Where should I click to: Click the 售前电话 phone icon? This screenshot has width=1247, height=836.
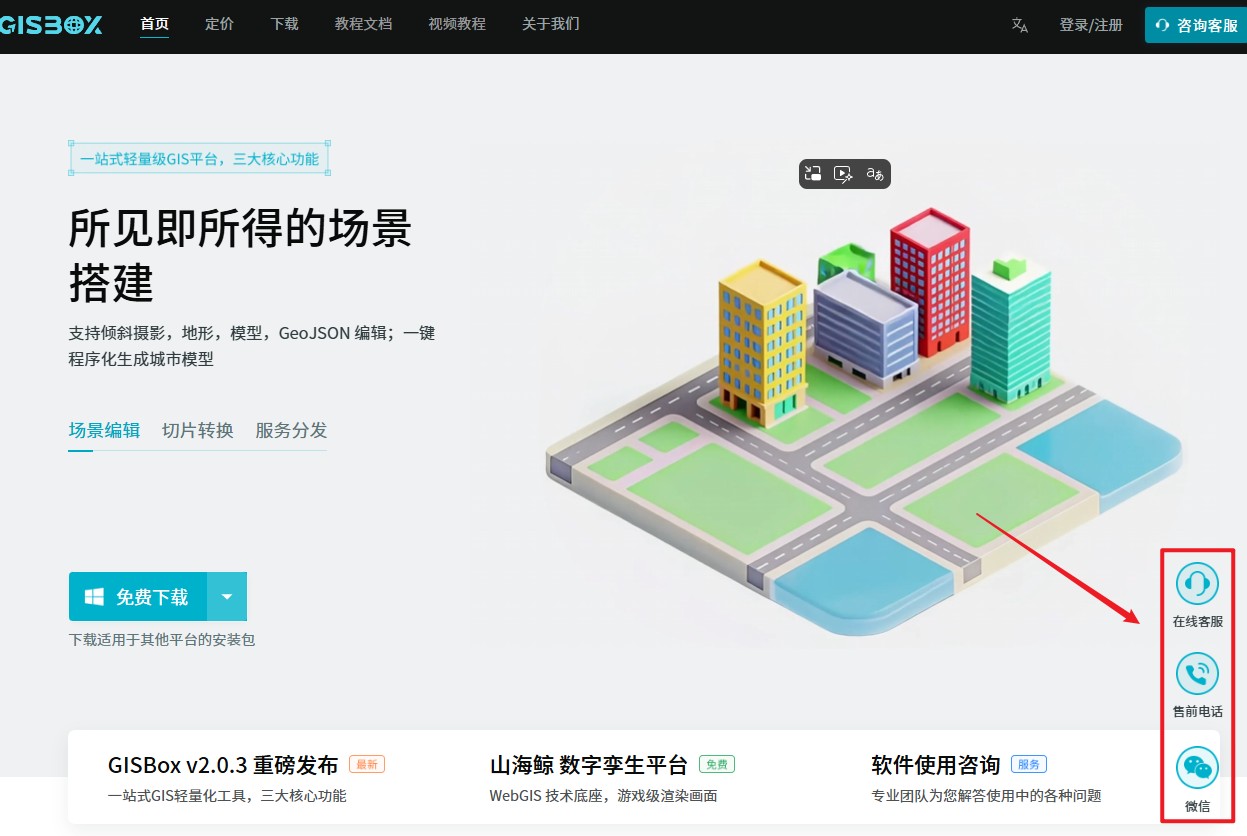[1197, 674]
